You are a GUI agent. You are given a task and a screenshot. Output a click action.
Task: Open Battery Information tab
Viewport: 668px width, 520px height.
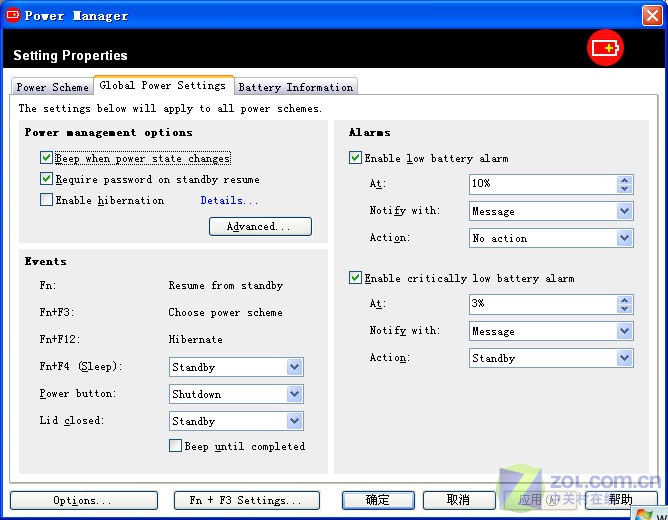(x=296, y=87)
